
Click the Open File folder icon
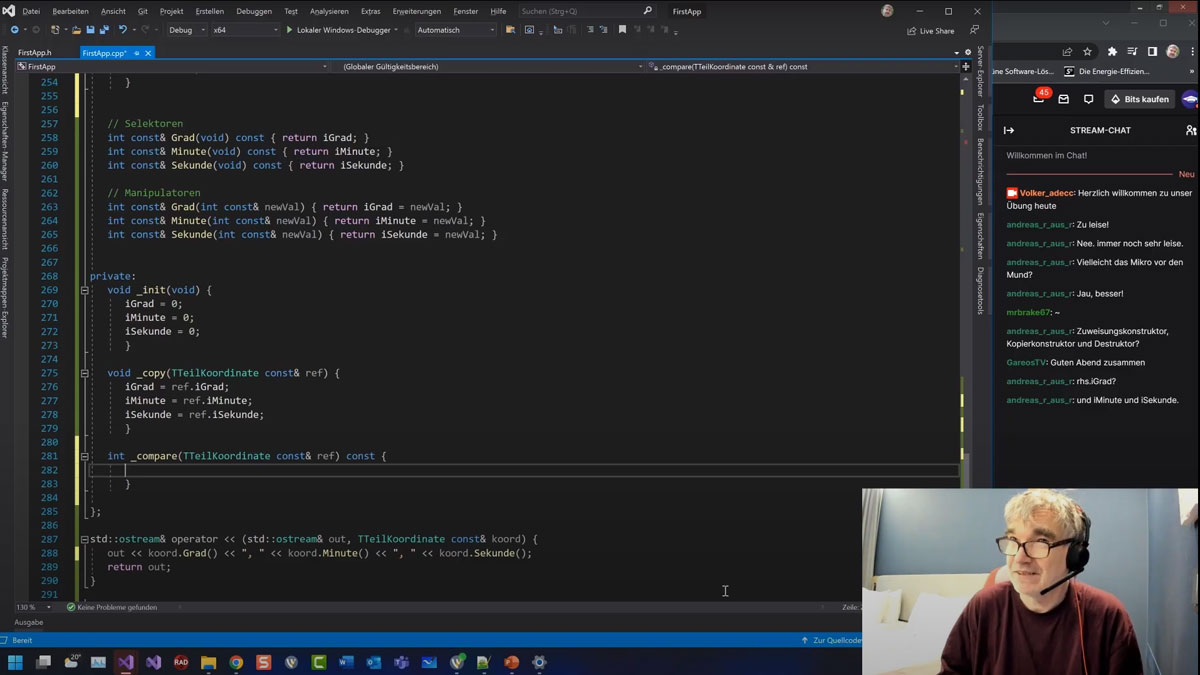(76, 30)
